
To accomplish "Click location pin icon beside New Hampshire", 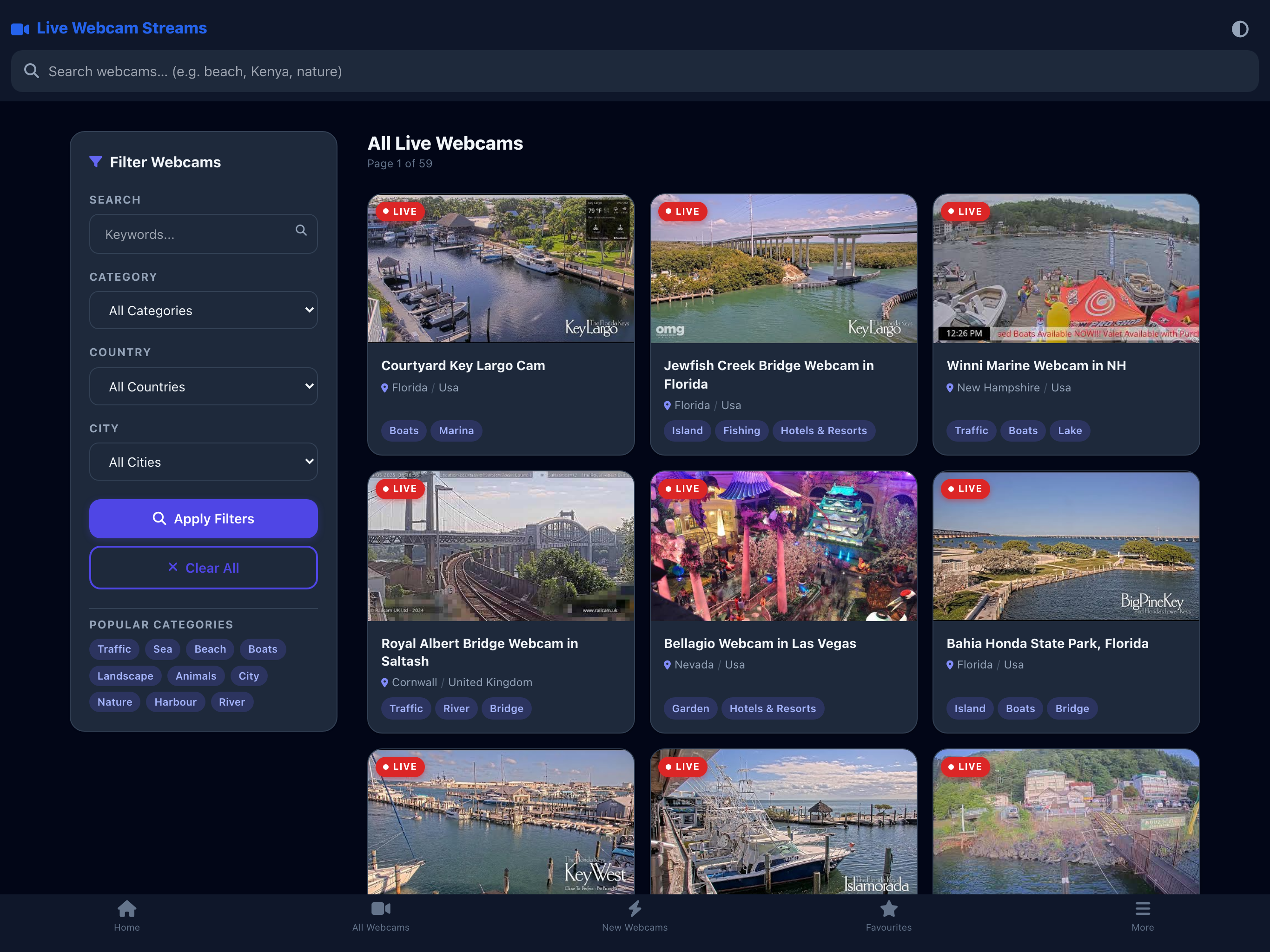I will 950,388.
